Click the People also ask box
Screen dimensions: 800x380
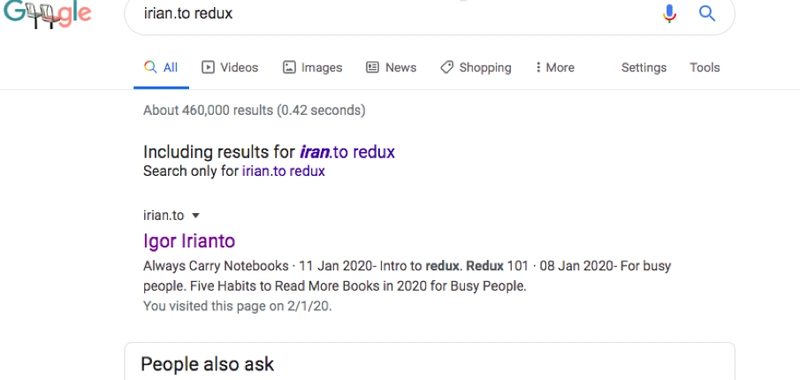click(430, 361)
